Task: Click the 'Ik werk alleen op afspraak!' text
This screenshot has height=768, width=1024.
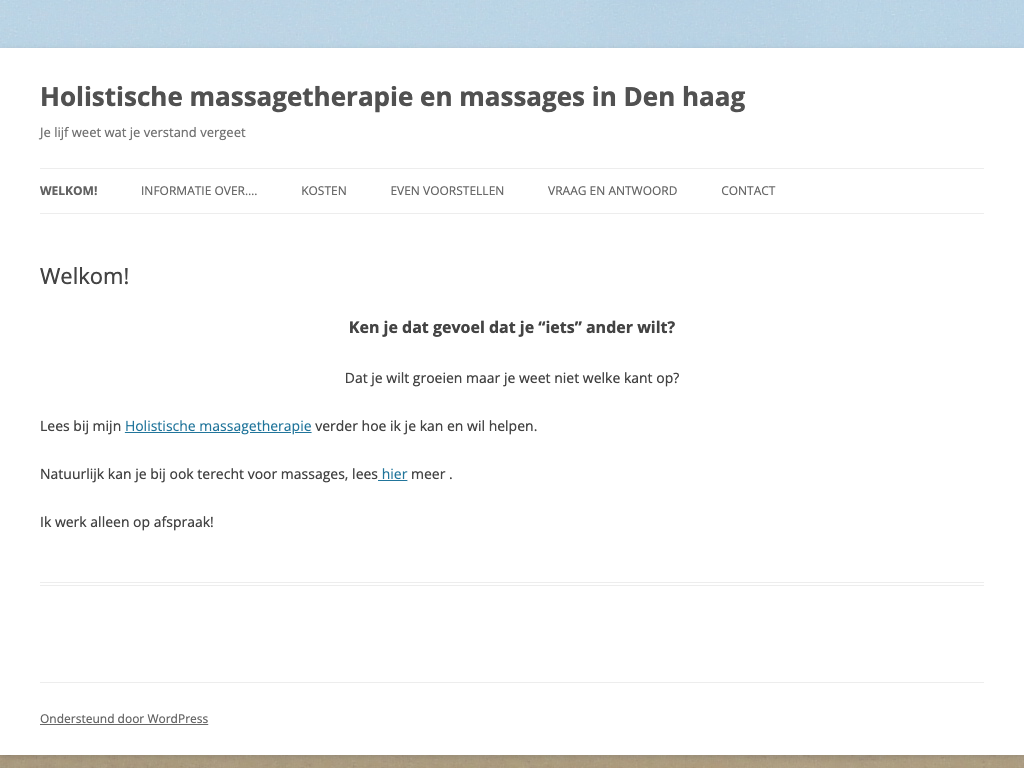Action: (127, 522)
